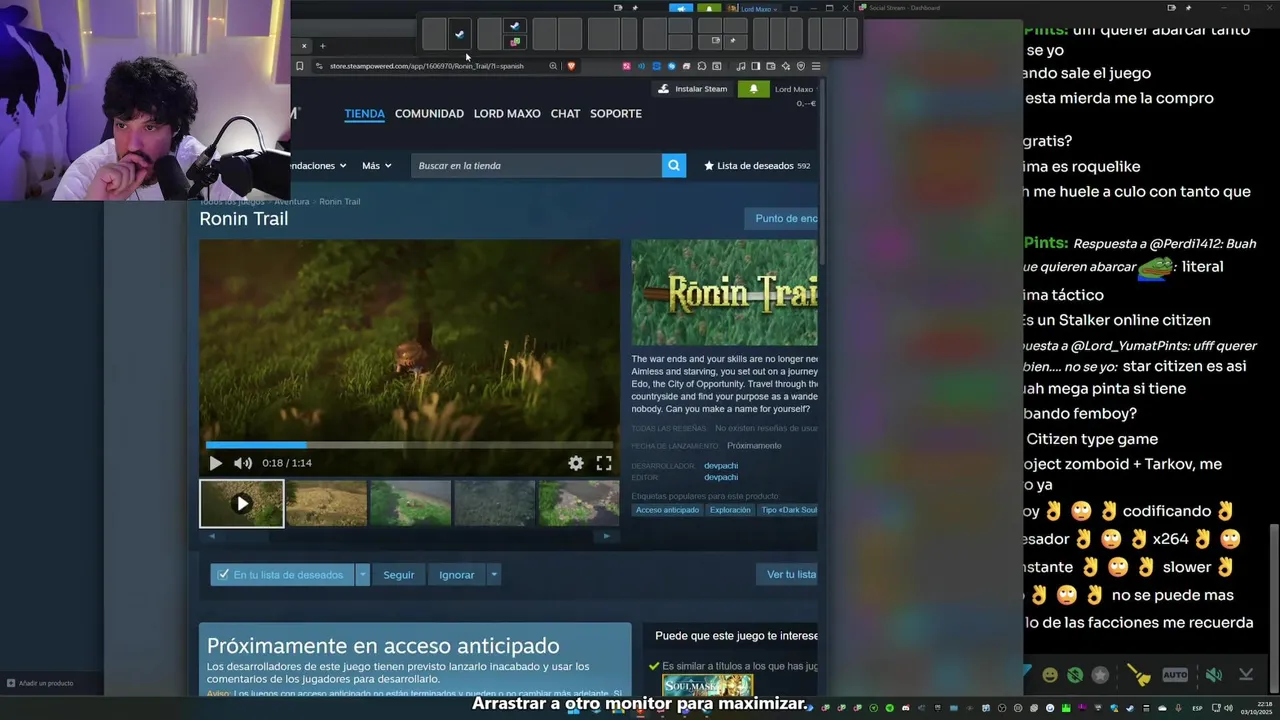This screenshot has height=720, width=1280.
Task: Select the second screenshot thumbnail
Action: tap(326, 503)
